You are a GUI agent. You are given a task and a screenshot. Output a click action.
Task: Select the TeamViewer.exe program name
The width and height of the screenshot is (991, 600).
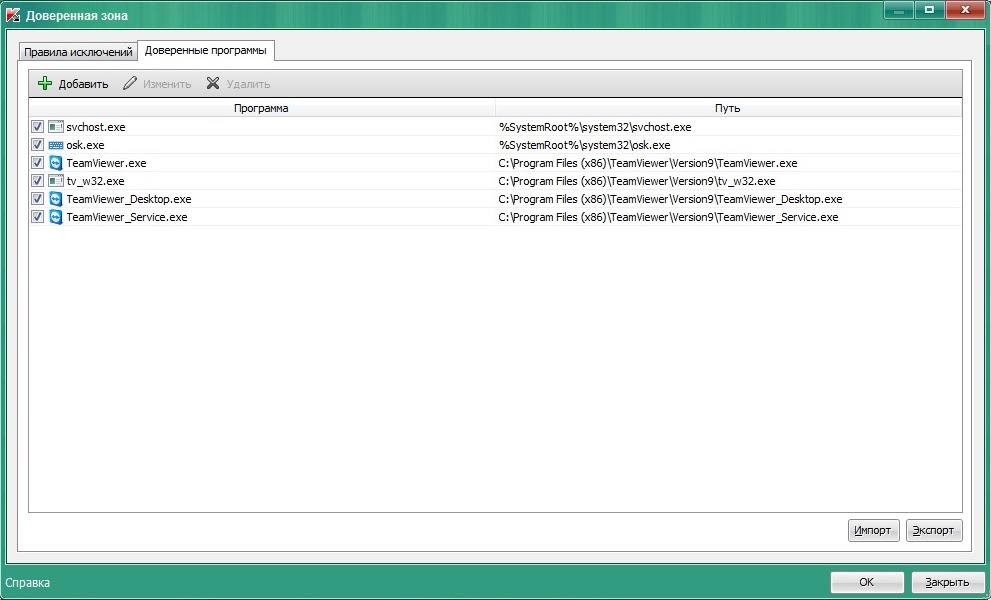click(x=106, y=163)
